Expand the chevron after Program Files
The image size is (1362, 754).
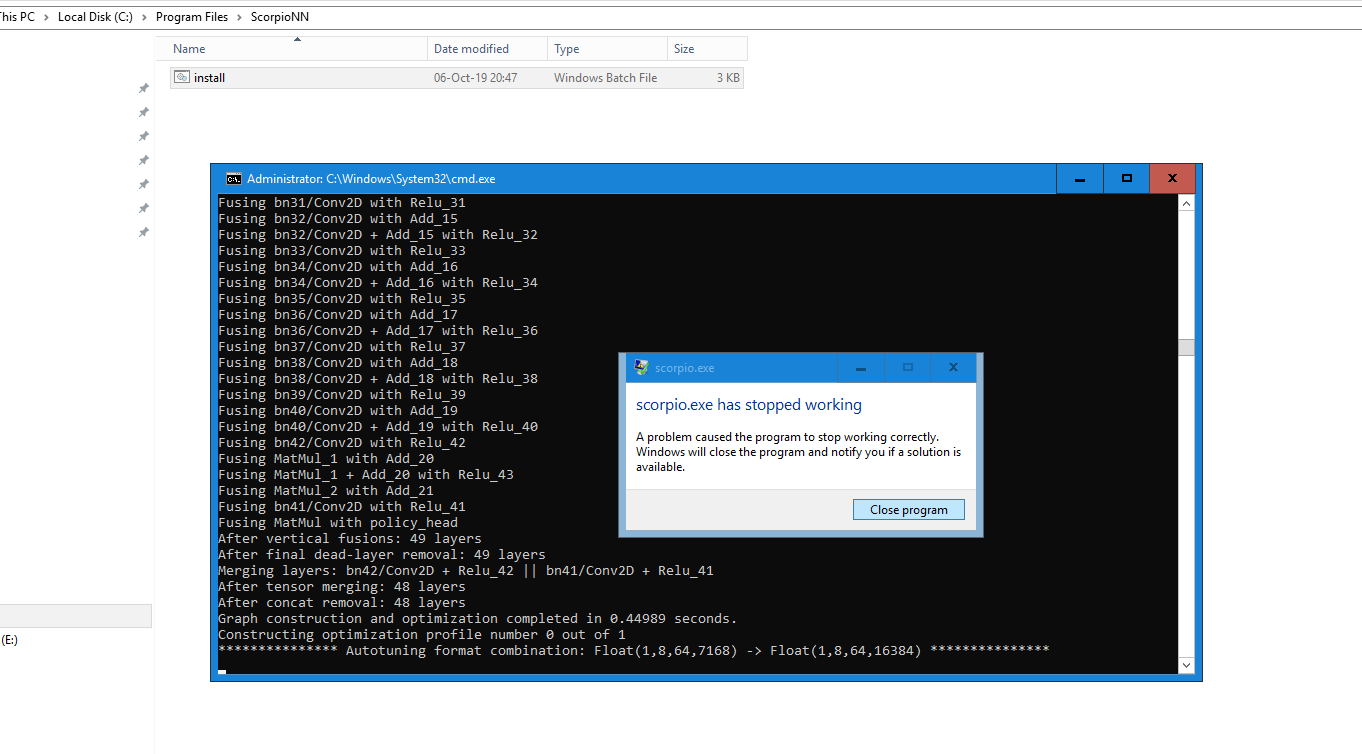240,17
